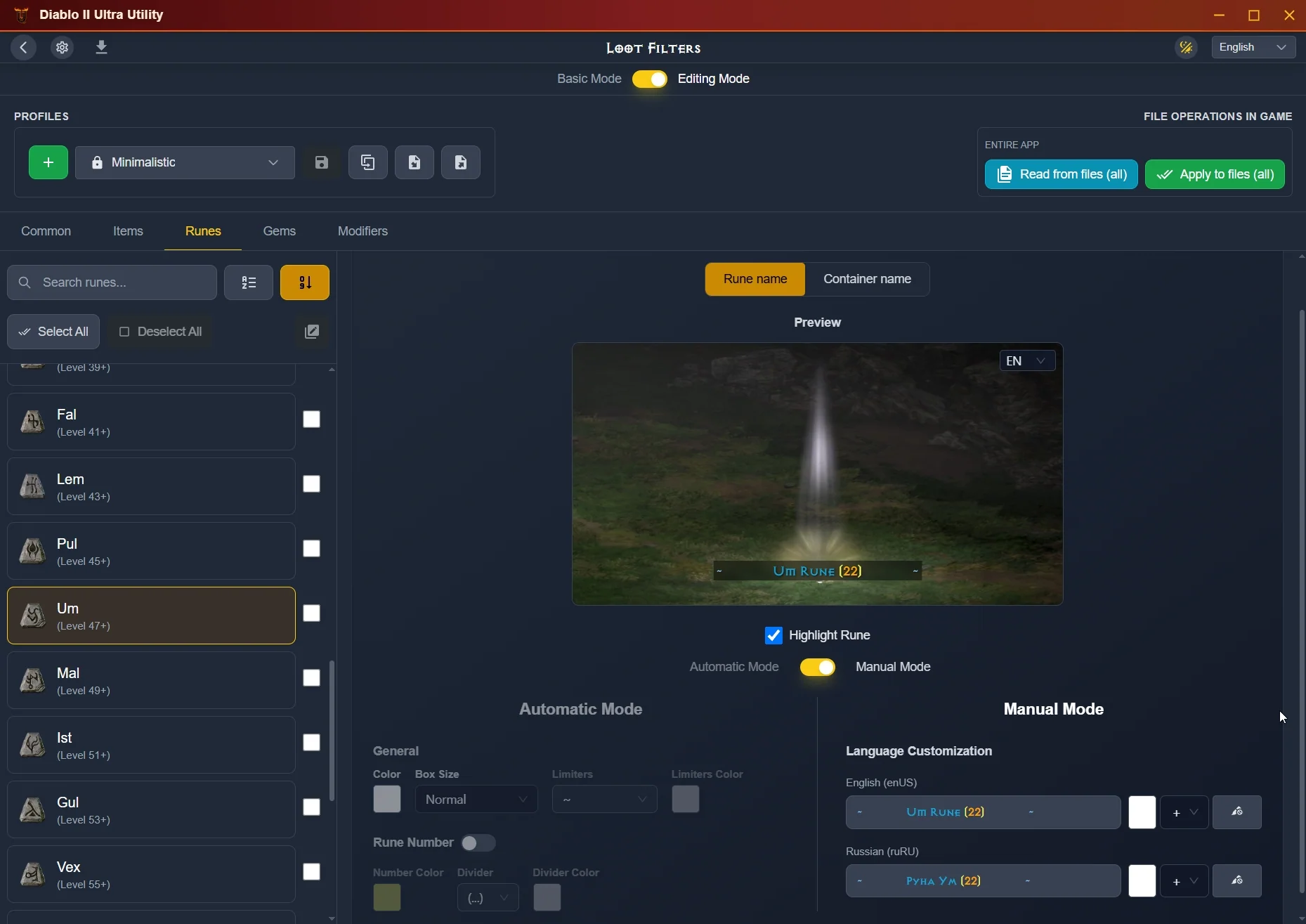Duplicate the profile with copy icon
The width and height of the screenshot is (1306, 924).
click(x=368, y=162)
